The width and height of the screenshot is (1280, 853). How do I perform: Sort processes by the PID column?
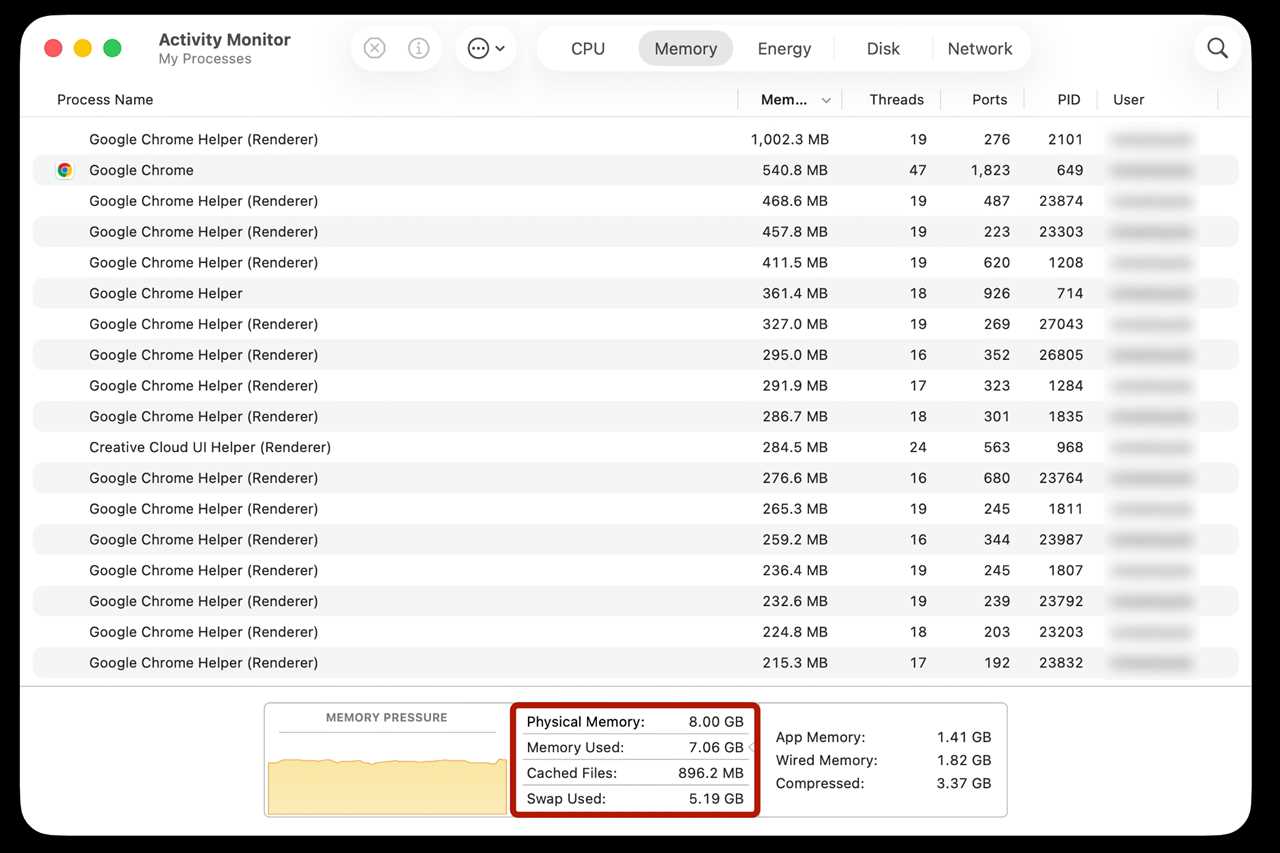(1069, 100)
